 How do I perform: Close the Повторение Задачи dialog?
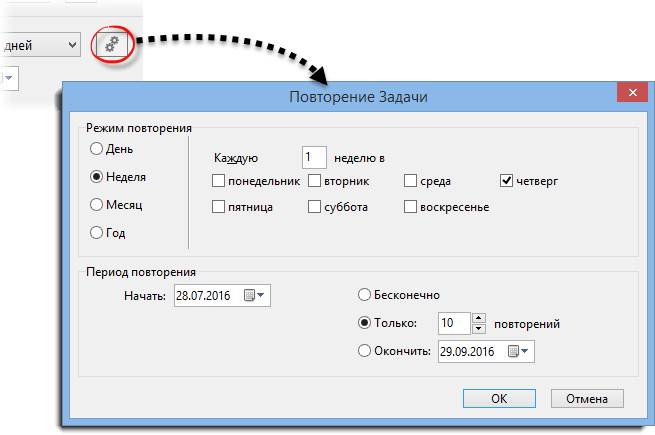tap(632, 92)
